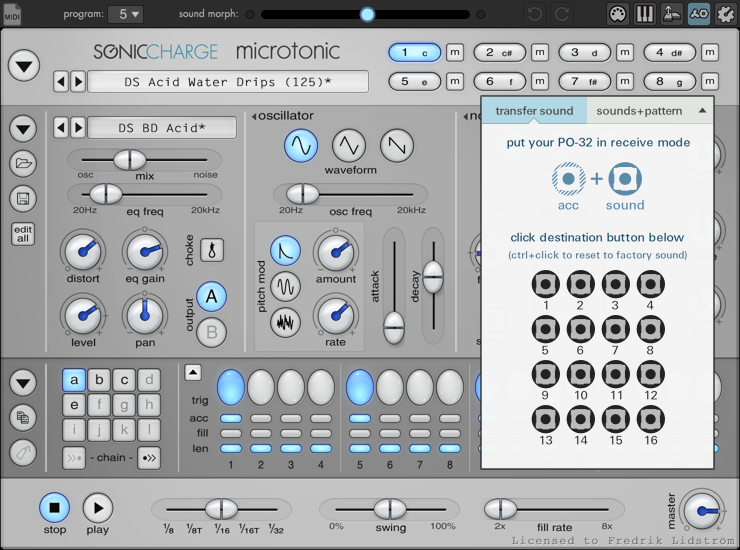The width and height of the screenshot is (740, 550).
Task: Open settings gear in top bar
Action: point(725,14)
